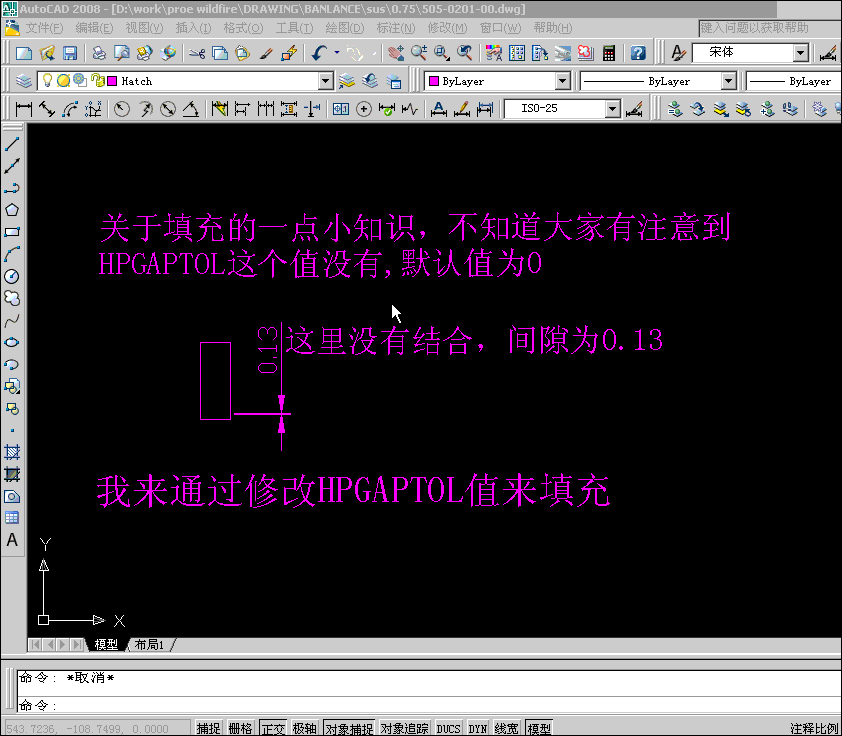This screenshot has width=842, height=736.
Task: Switch to the 布局1 layout tab
Action: click(149, 644)
